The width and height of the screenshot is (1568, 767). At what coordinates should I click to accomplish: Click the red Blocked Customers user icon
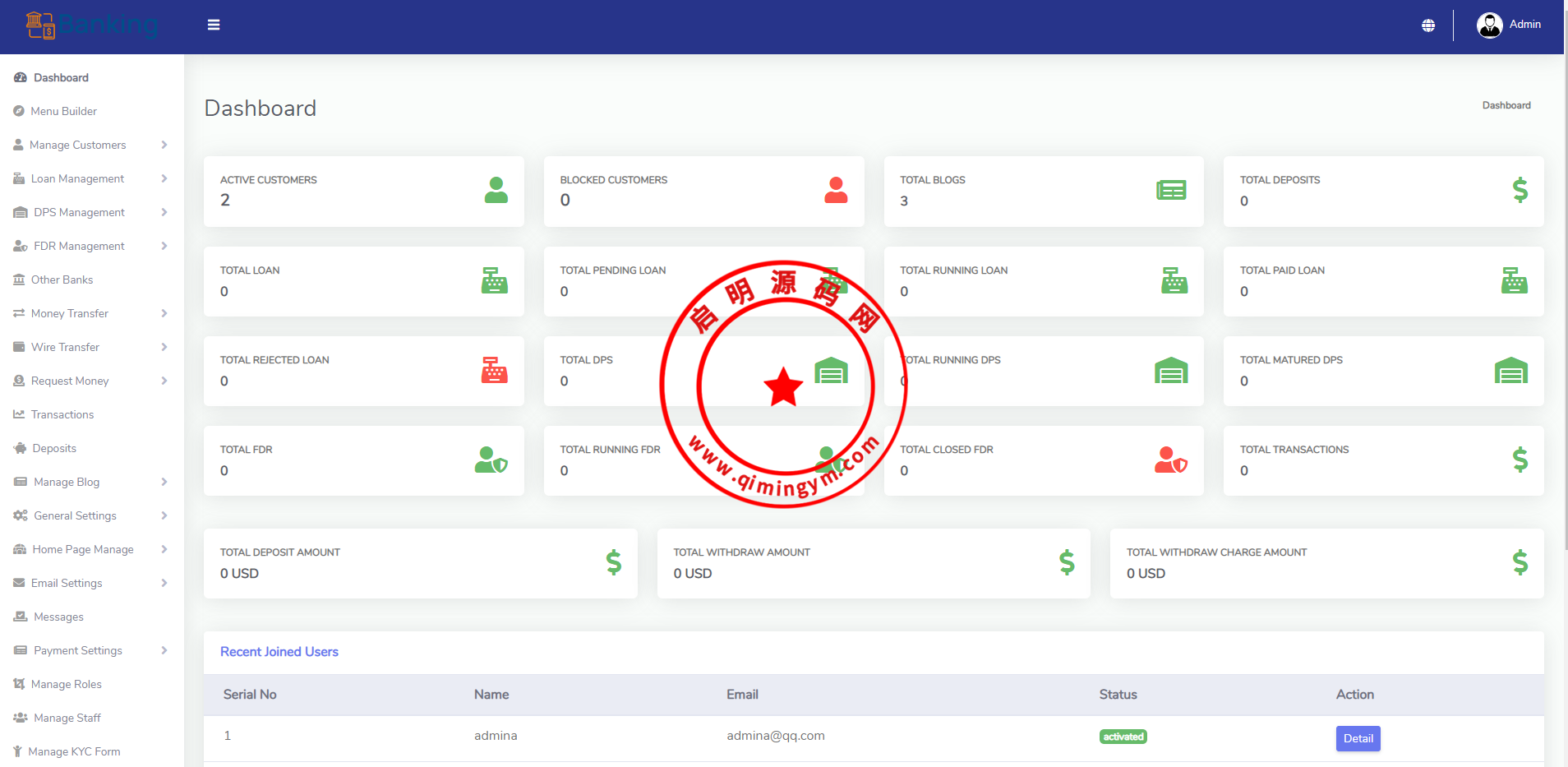point(836,191)
